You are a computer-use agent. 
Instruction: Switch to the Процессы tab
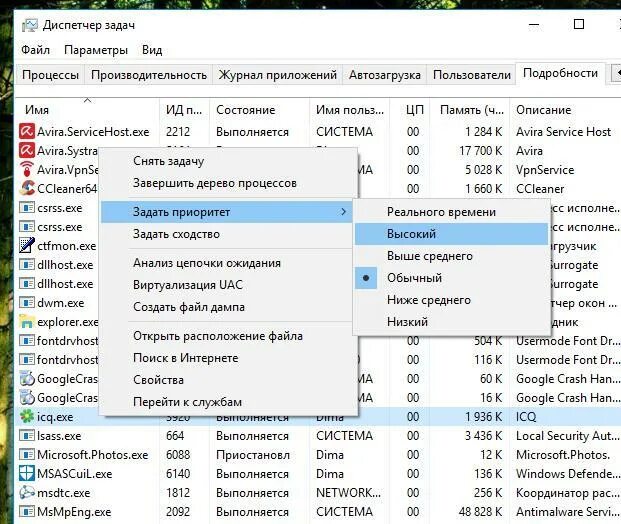click(x=50, y=75)
